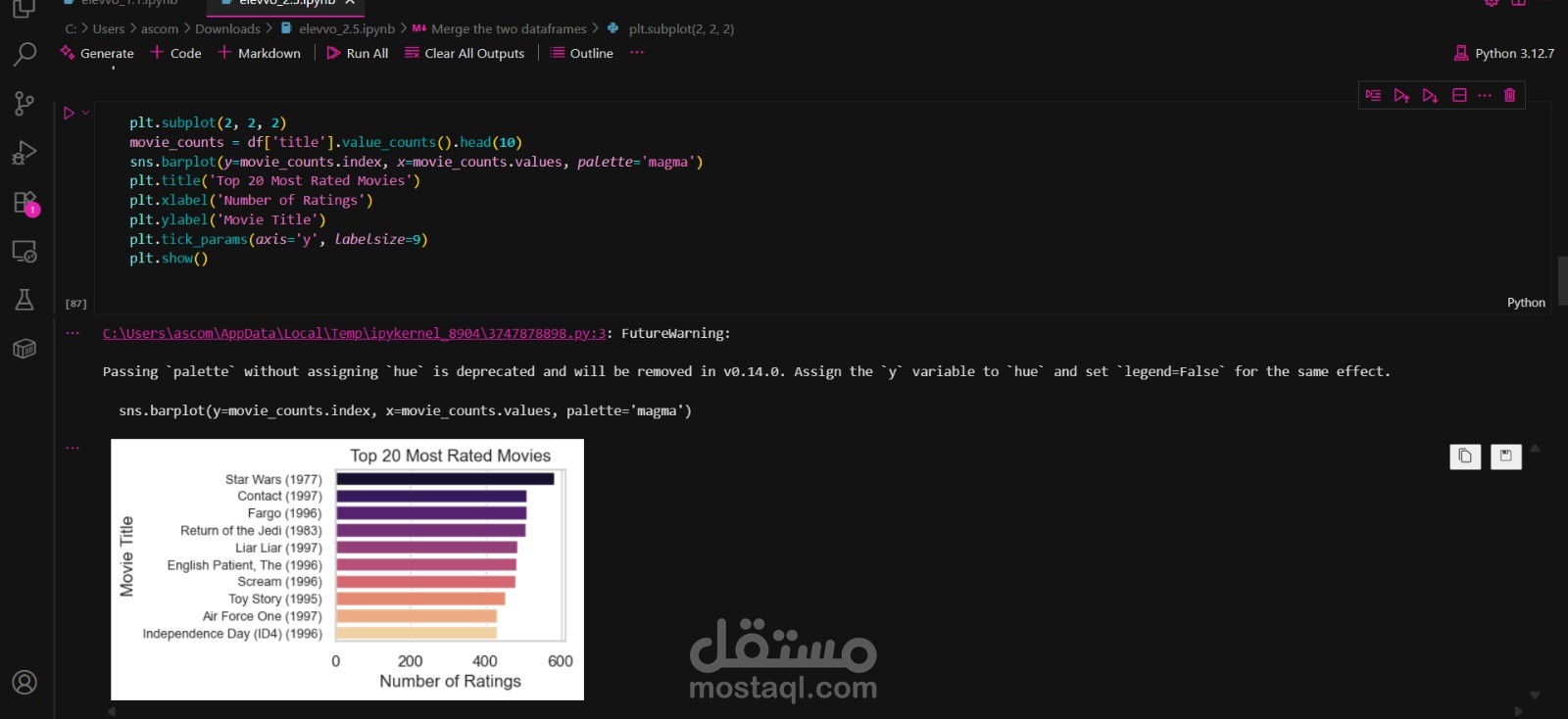Click the Python language label of the cell
The height and width of the screenshot is (719, 1568).
tap(1526, 303)
